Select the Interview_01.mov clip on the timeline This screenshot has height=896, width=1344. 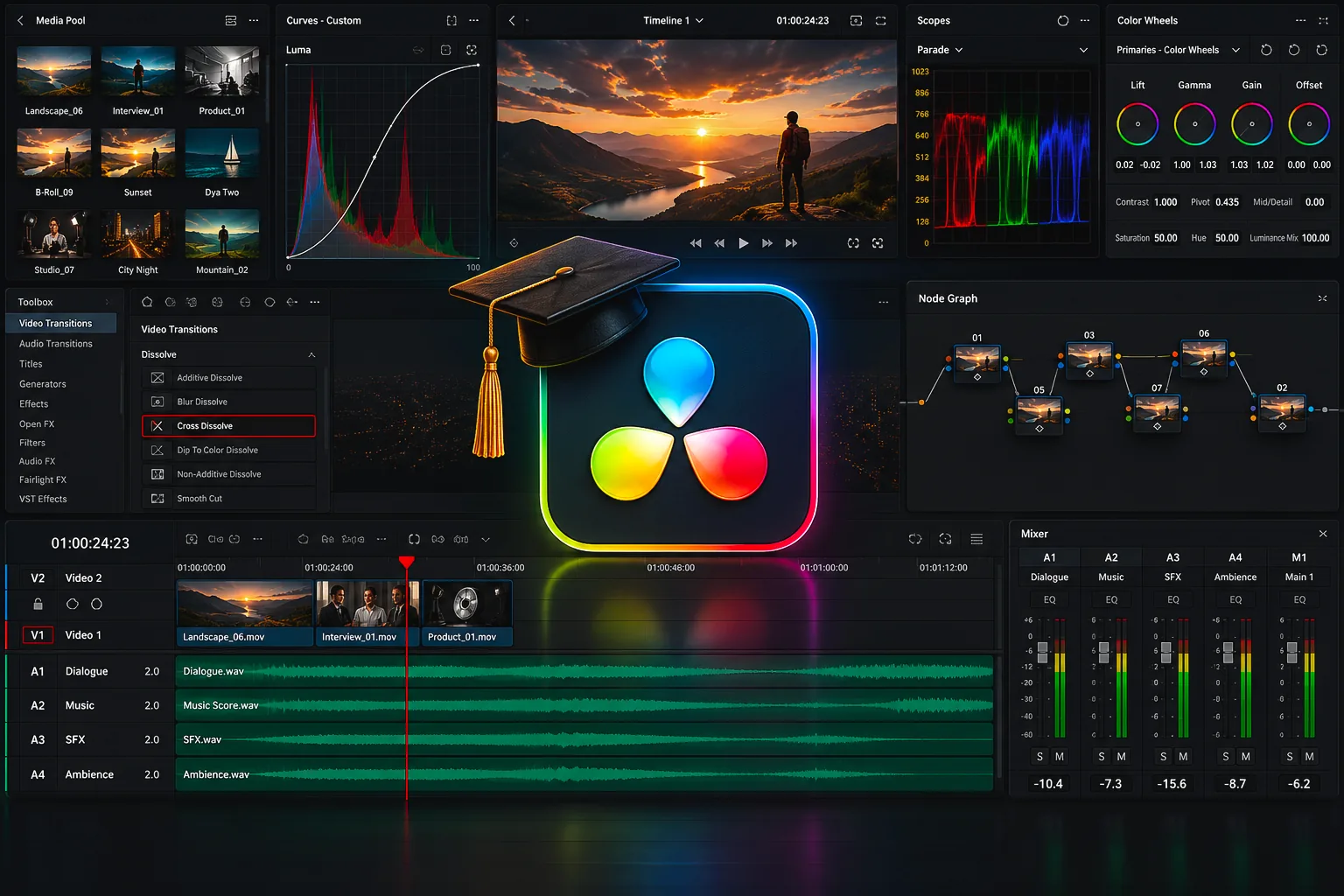[367, 613]
